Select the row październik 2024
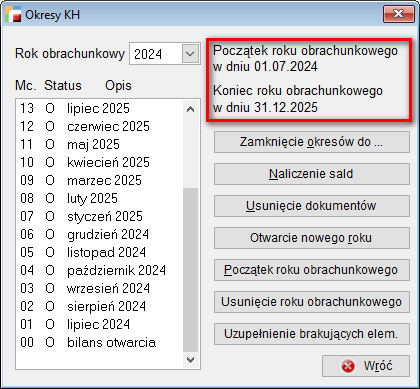420x389 pixels. coord(100,270)
